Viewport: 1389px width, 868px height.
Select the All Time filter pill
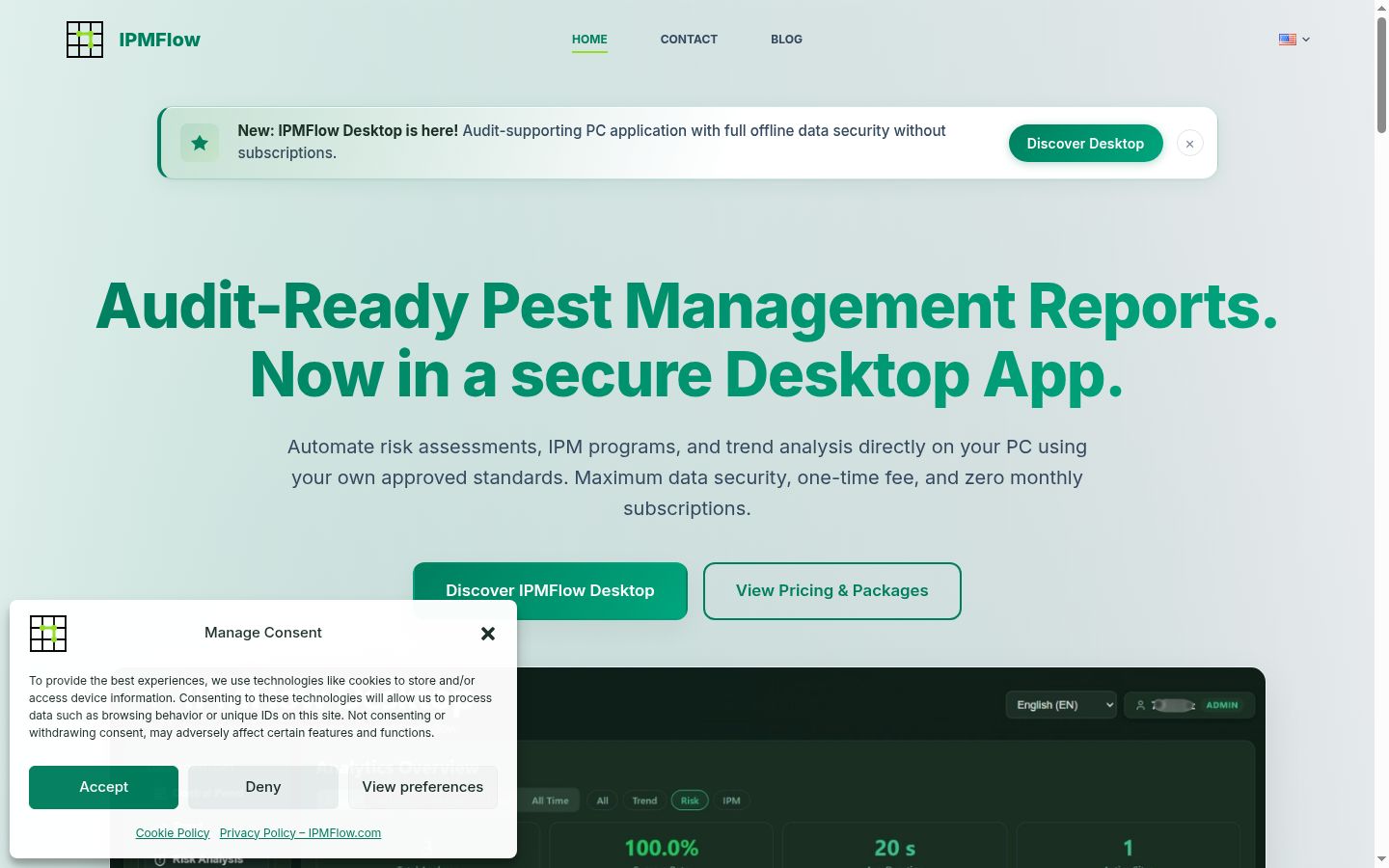(x=550, y=800)
